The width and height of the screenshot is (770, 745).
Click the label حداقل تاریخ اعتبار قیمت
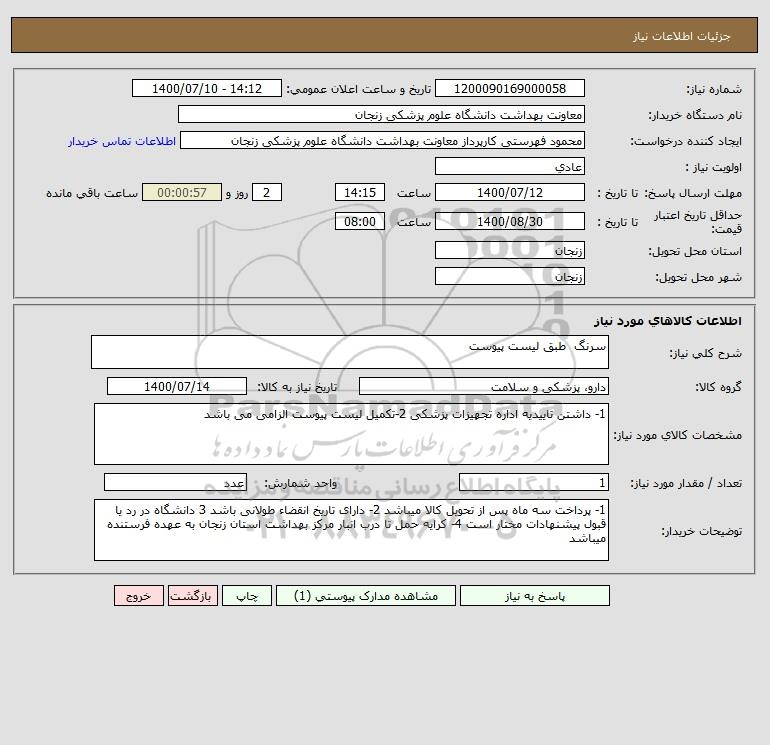pyautogui.click(x=698, y=222)
